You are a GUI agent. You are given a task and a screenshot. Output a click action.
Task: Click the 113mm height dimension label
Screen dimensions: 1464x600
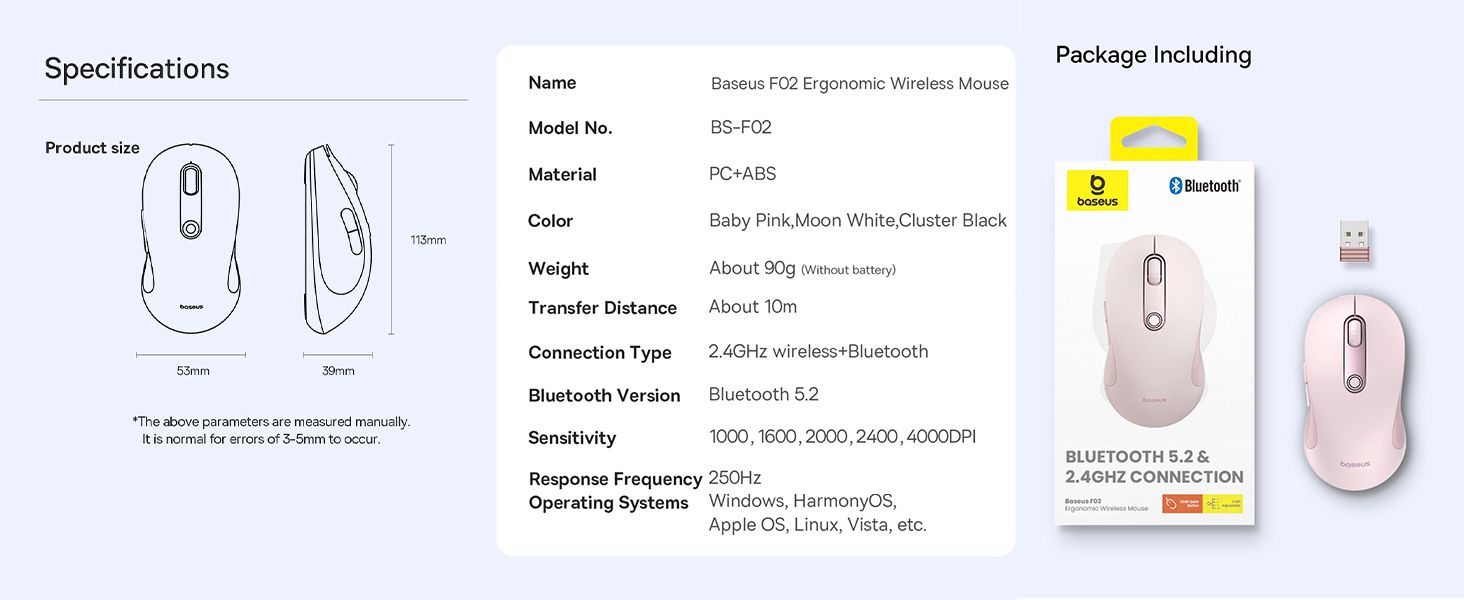coord(428,240)
